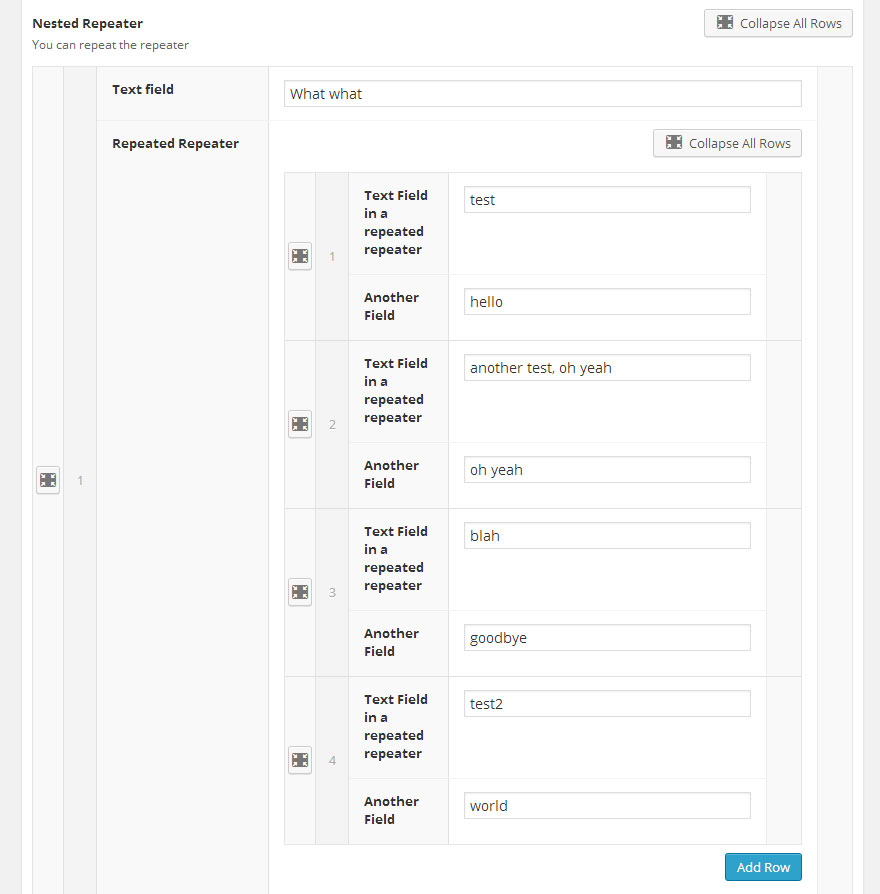Viewport: 880px width, 894px height.
Task: Collapse inner row 4 toggle icon
Action: [300, 760]
